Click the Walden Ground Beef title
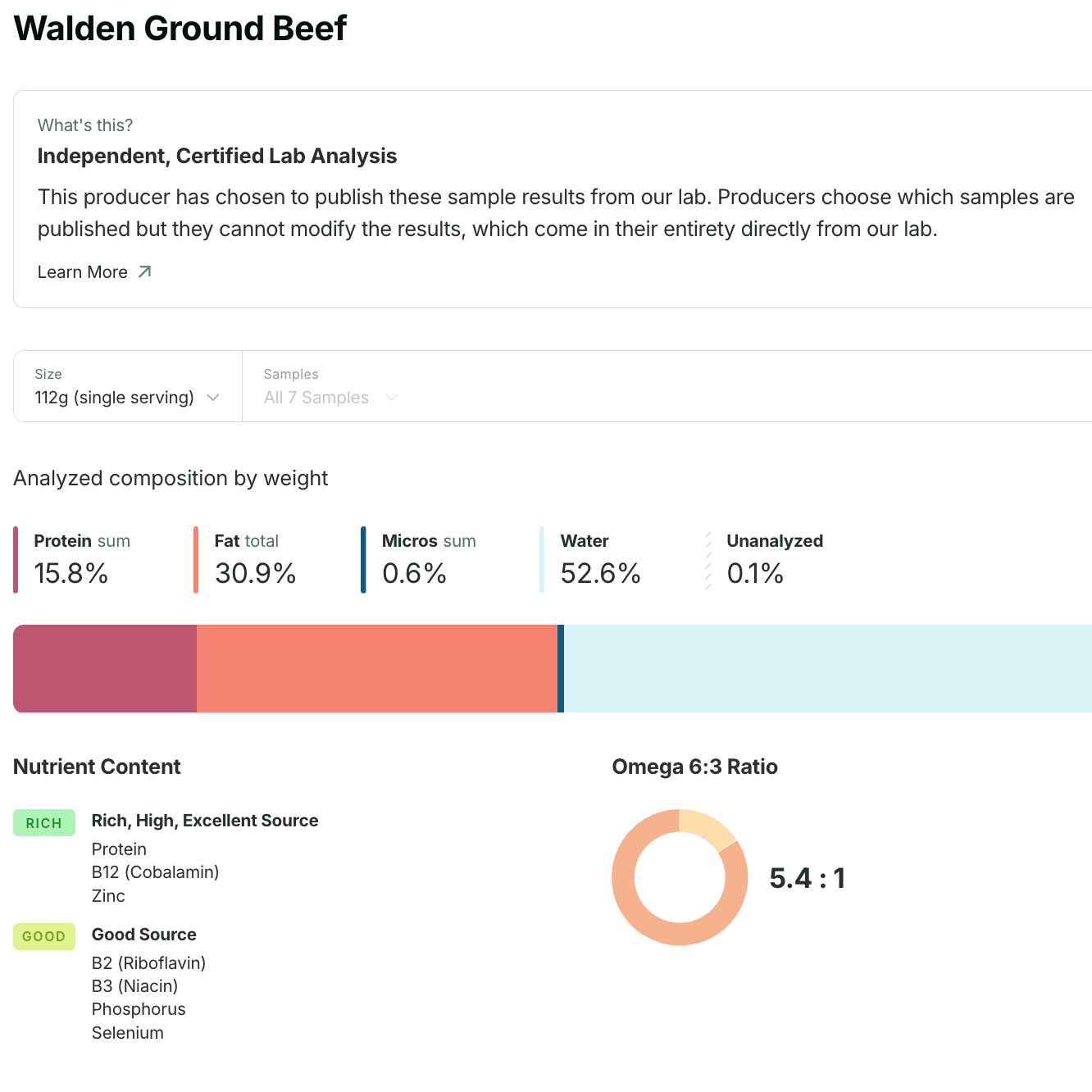This screenshot has height=1092, width=1092. tap(180, 28)
